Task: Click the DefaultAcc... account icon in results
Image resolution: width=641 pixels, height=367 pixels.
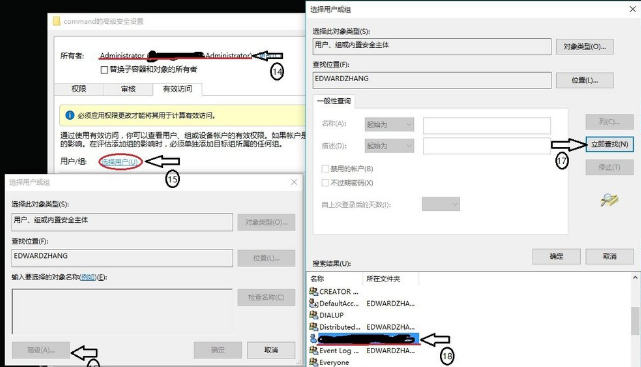Action: [x=314, y=303]
